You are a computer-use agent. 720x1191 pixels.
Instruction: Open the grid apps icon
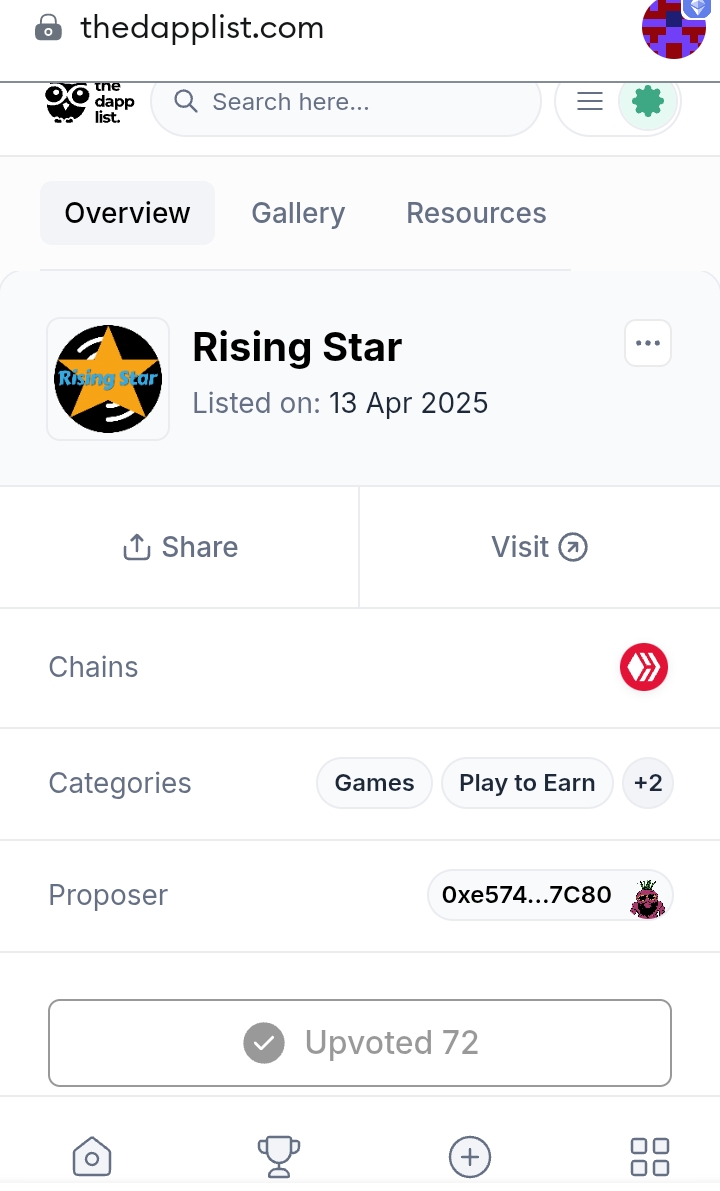click(x=650, y=1157)
